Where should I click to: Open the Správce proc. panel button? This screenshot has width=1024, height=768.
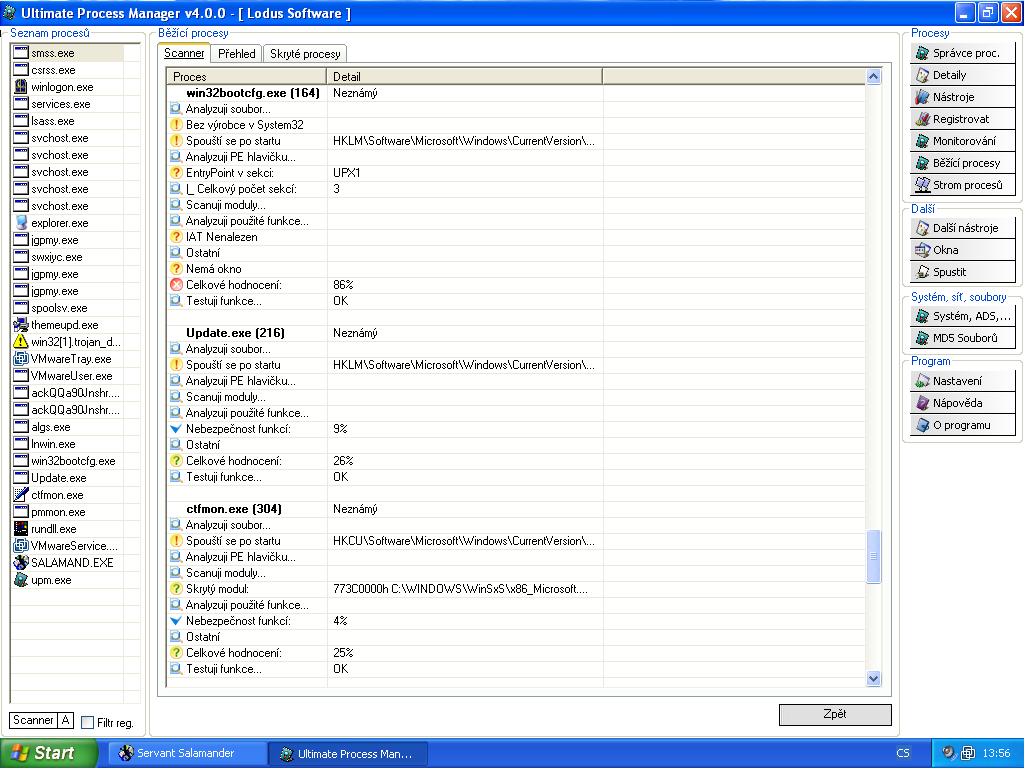[963, 53]
